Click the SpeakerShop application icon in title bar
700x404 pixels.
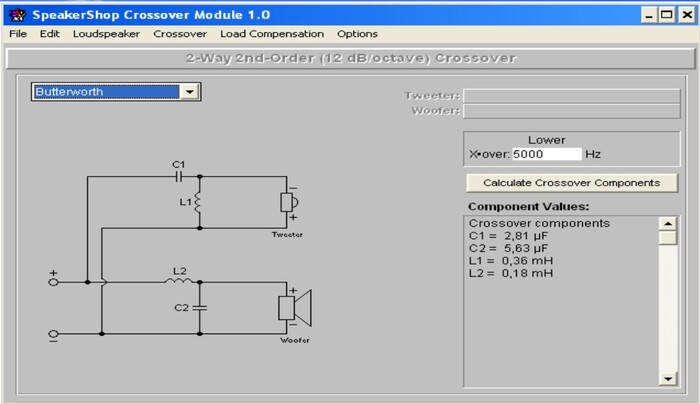click(x=17, y=15)
